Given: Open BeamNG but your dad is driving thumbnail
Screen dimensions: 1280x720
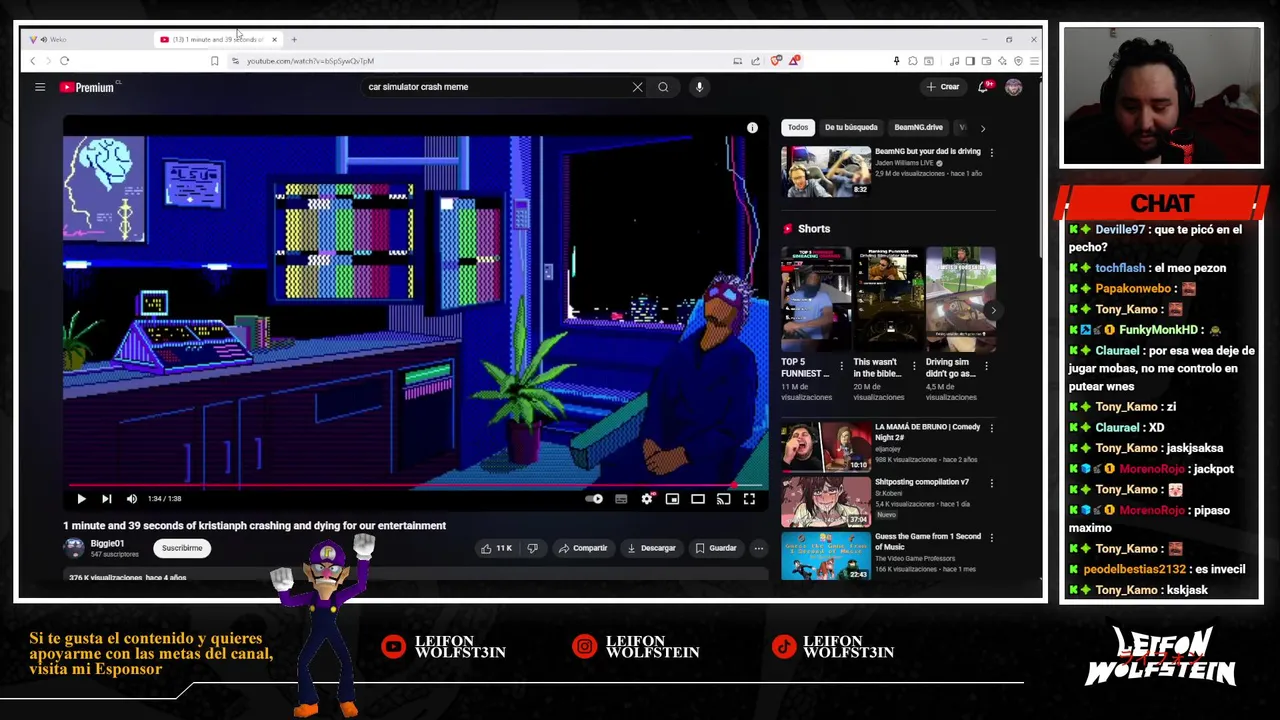Looking at the screenshot, I should [x=826, y=171].
